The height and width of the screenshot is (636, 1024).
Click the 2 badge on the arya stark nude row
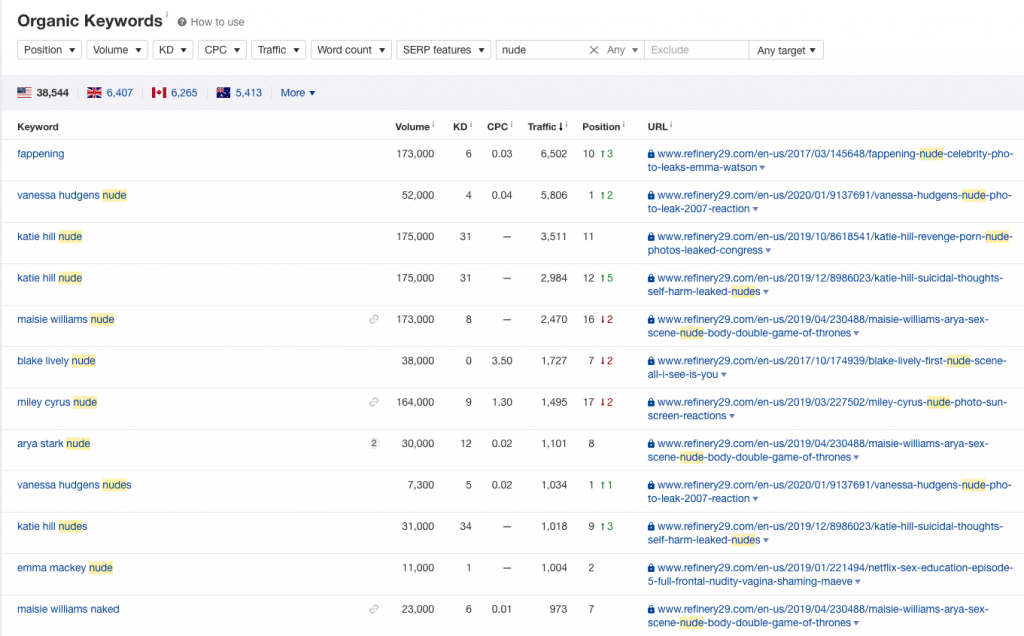pyautogui.click(x=374, y=443)
